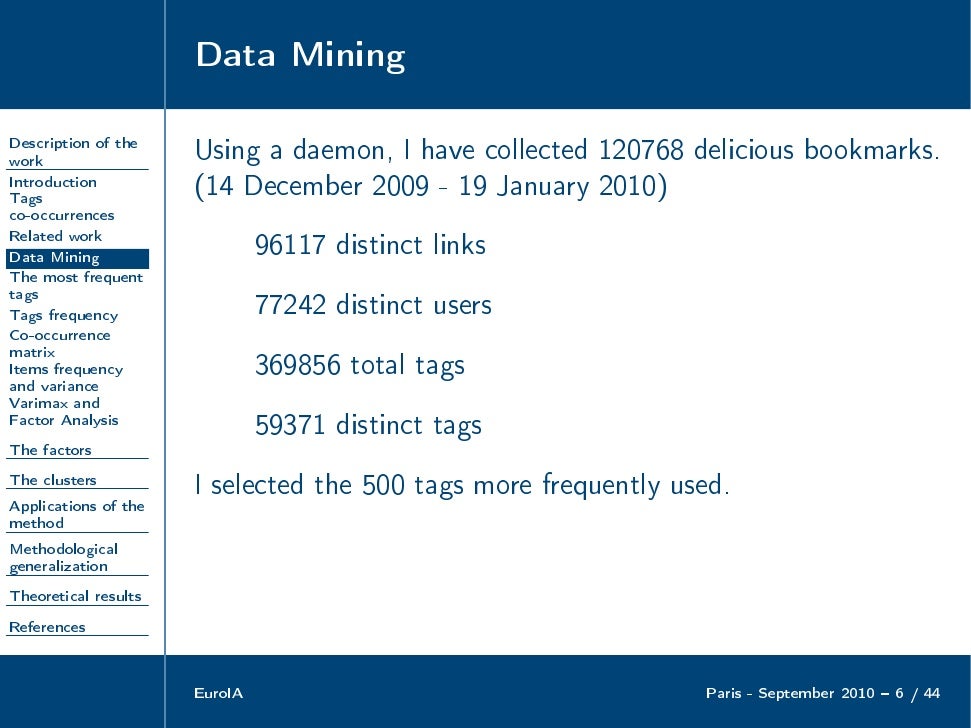
Task: Jump to 'Tags co-occurrences' in sidebar
Action: 61,207
